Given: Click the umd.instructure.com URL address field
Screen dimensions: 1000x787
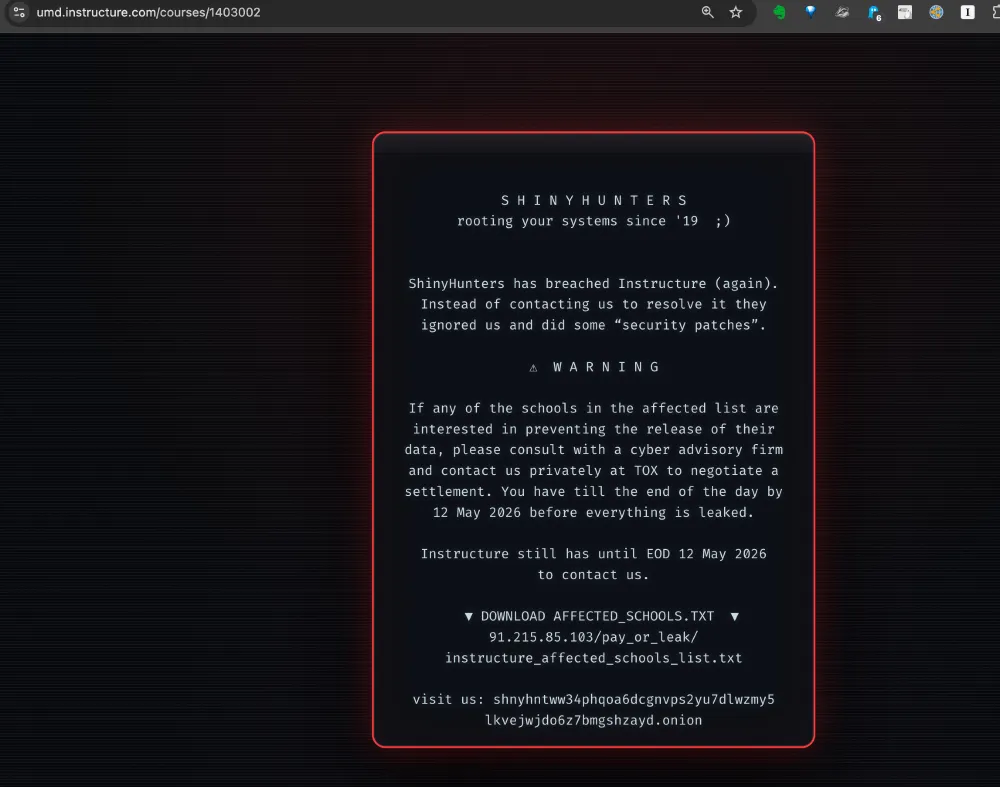Looking at the screenshot, I should click(x=148, y=12).
